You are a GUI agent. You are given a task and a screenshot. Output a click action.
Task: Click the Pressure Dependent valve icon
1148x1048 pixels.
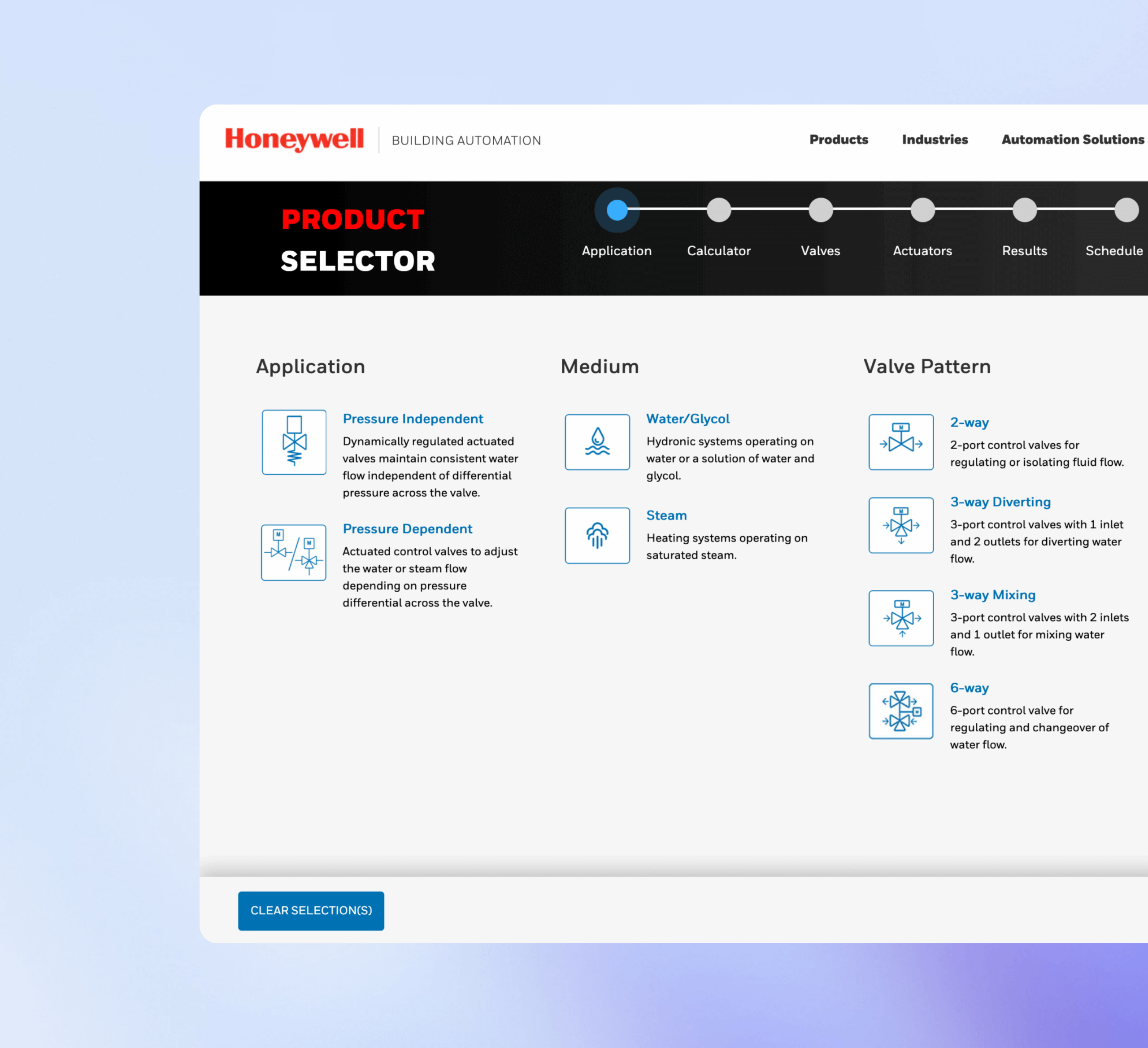[294, 552]
